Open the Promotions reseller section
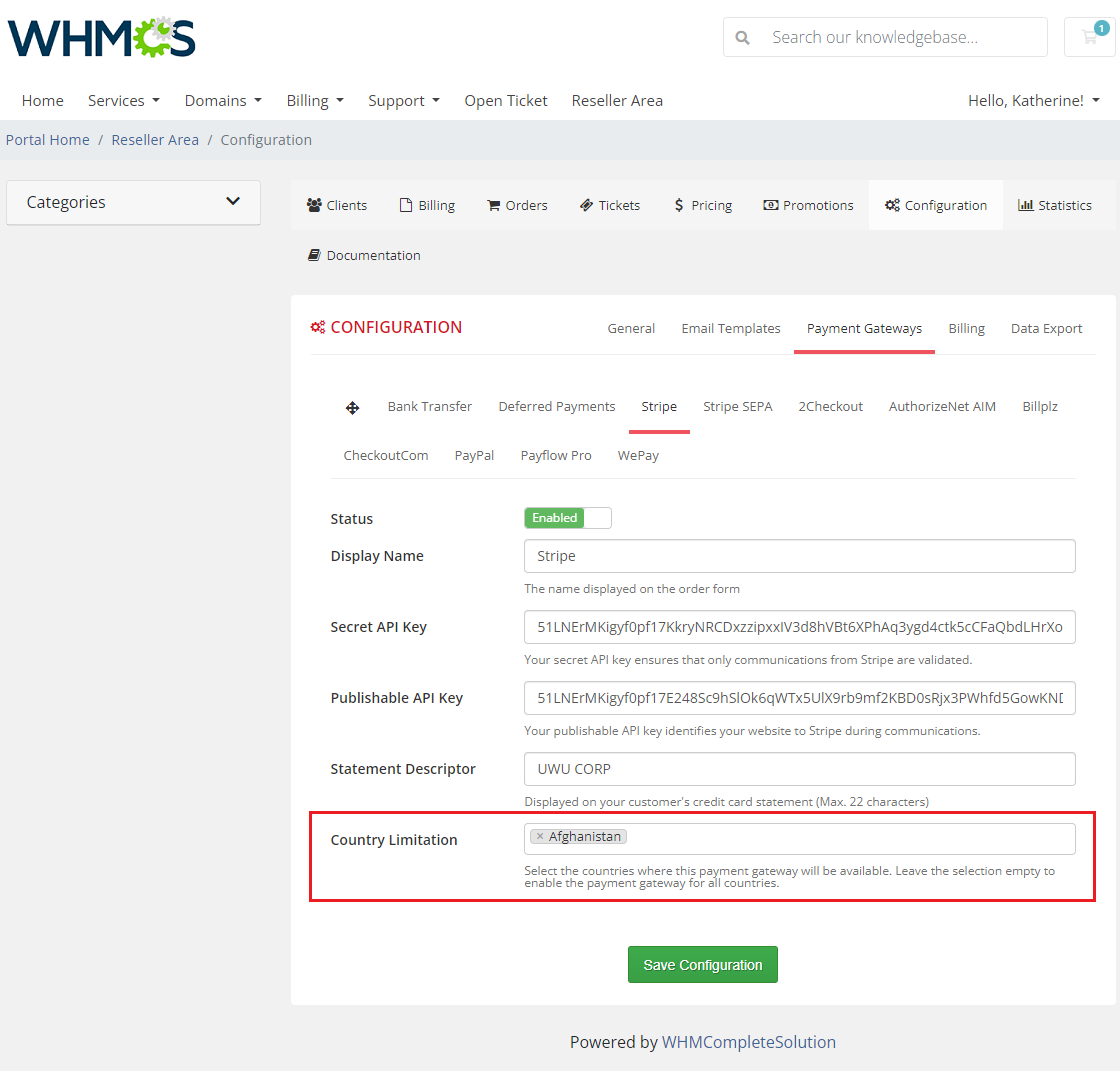This screenshot has width=1120, height=1071. coord(808,205)
